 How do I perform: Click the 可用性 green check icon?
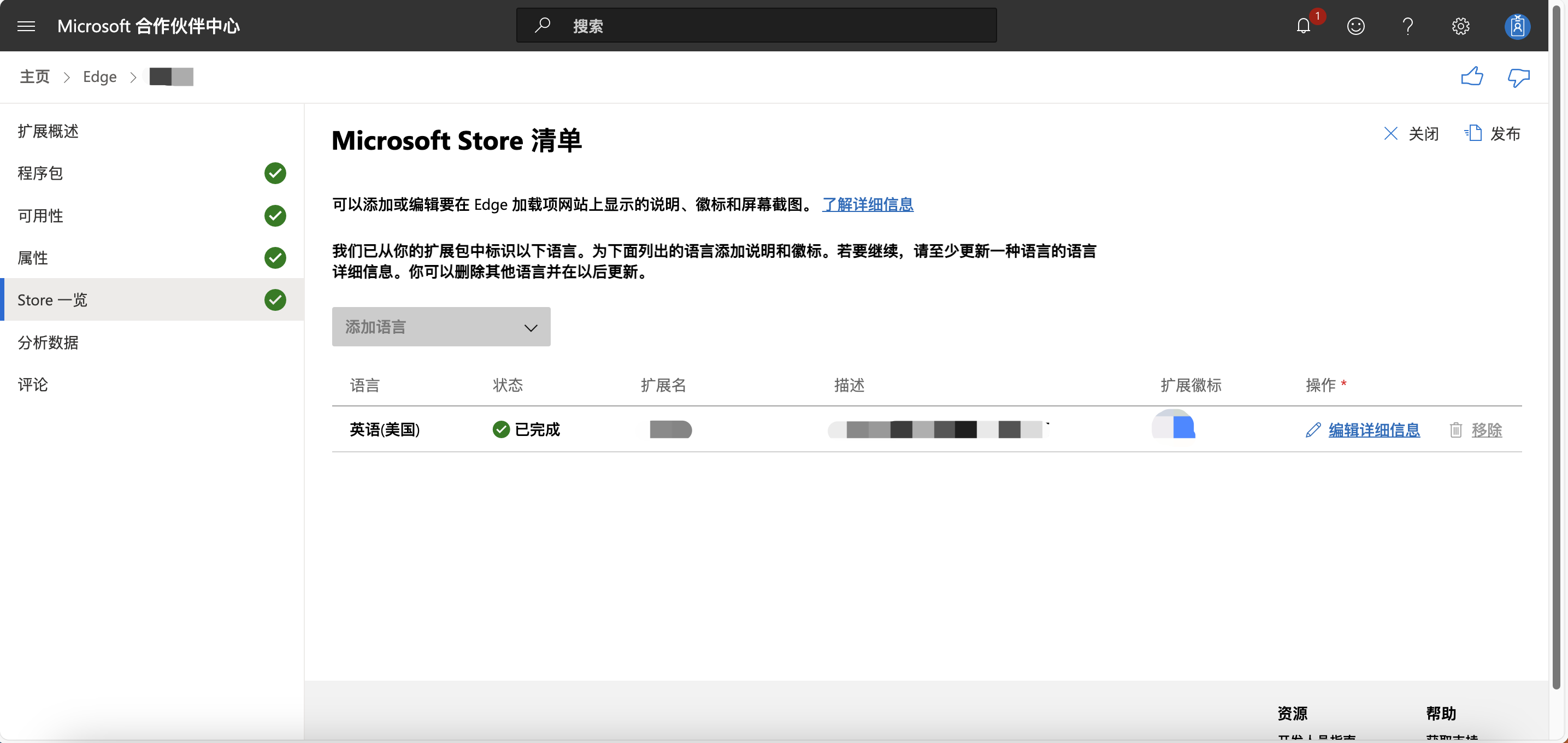(x=275, y=215)
